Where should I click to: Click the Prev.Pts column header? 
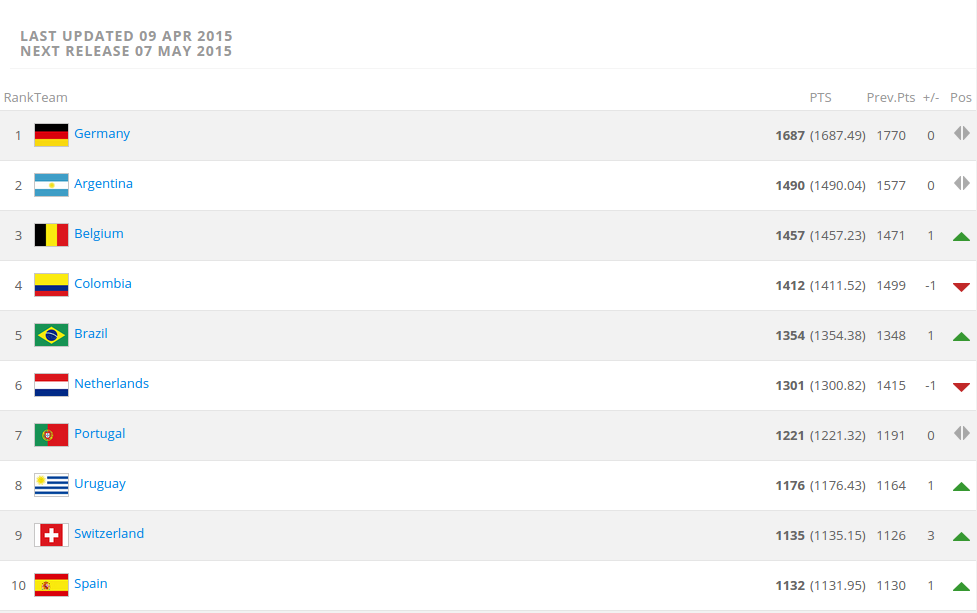[x=890, y=98]
